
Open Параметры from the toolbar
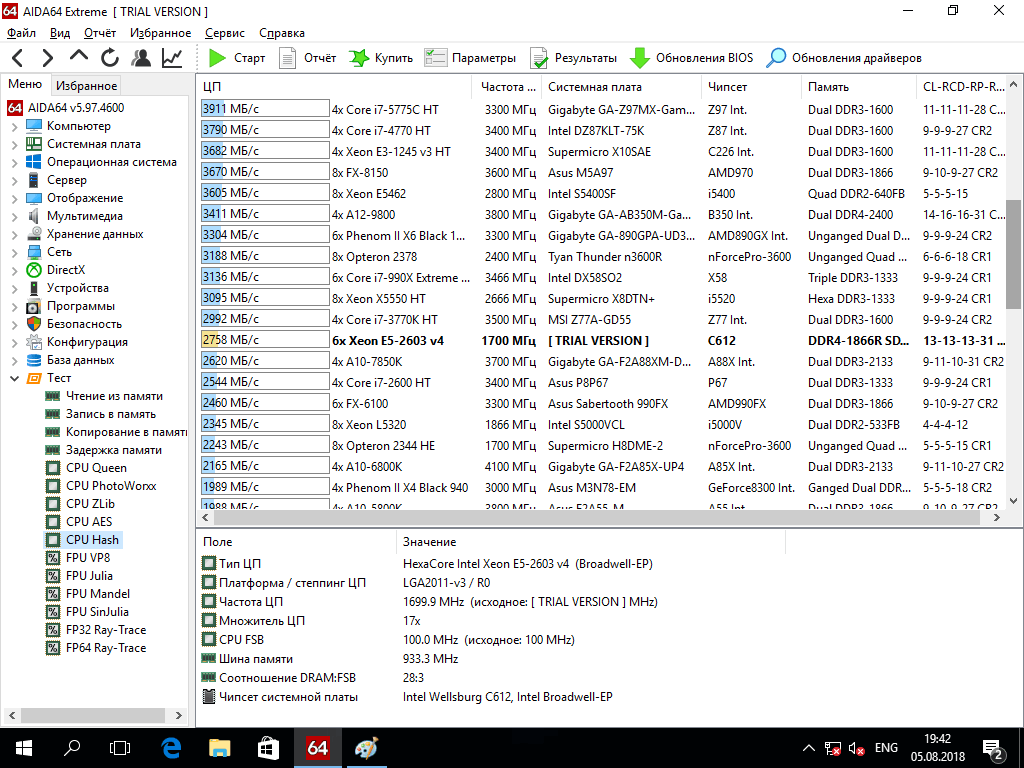coord(470,58)
